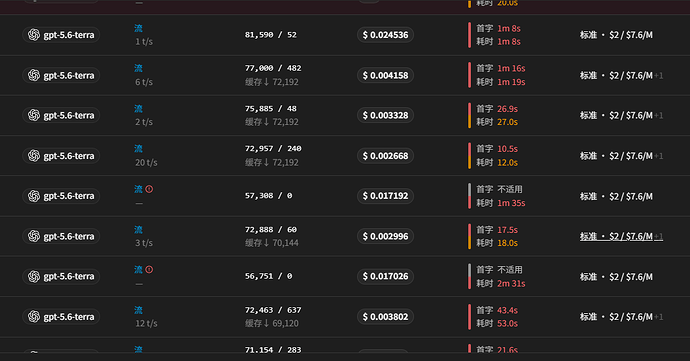Click the 缓存 72,192 value under 77,000 / 482
The height and width of the screenshot is (361, 690).
point(272,82)
